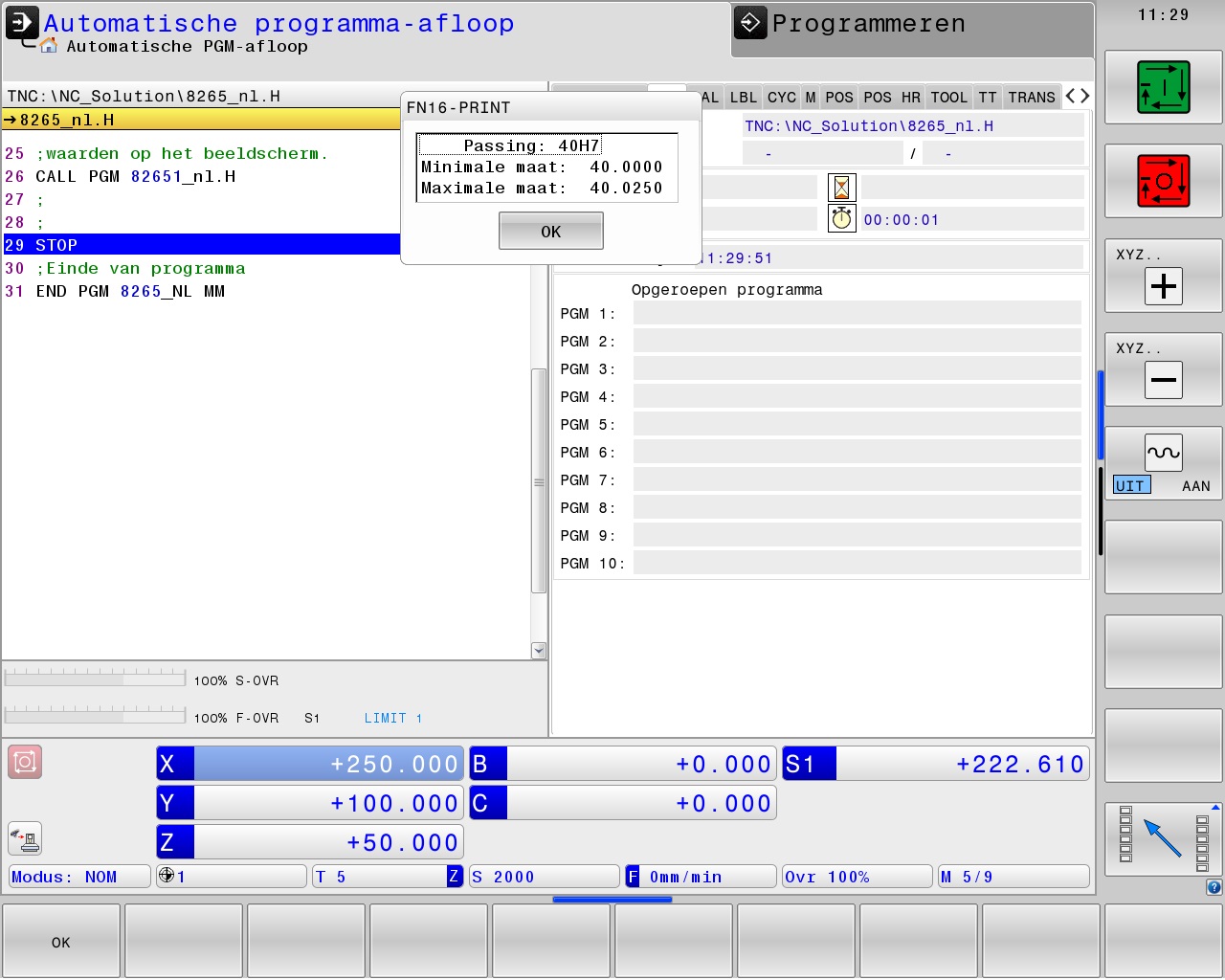Image resolution: width=1225 pixels, height=980 pixels.
Task: Click the F 0mm/min feed field
Action: point(701,877)
